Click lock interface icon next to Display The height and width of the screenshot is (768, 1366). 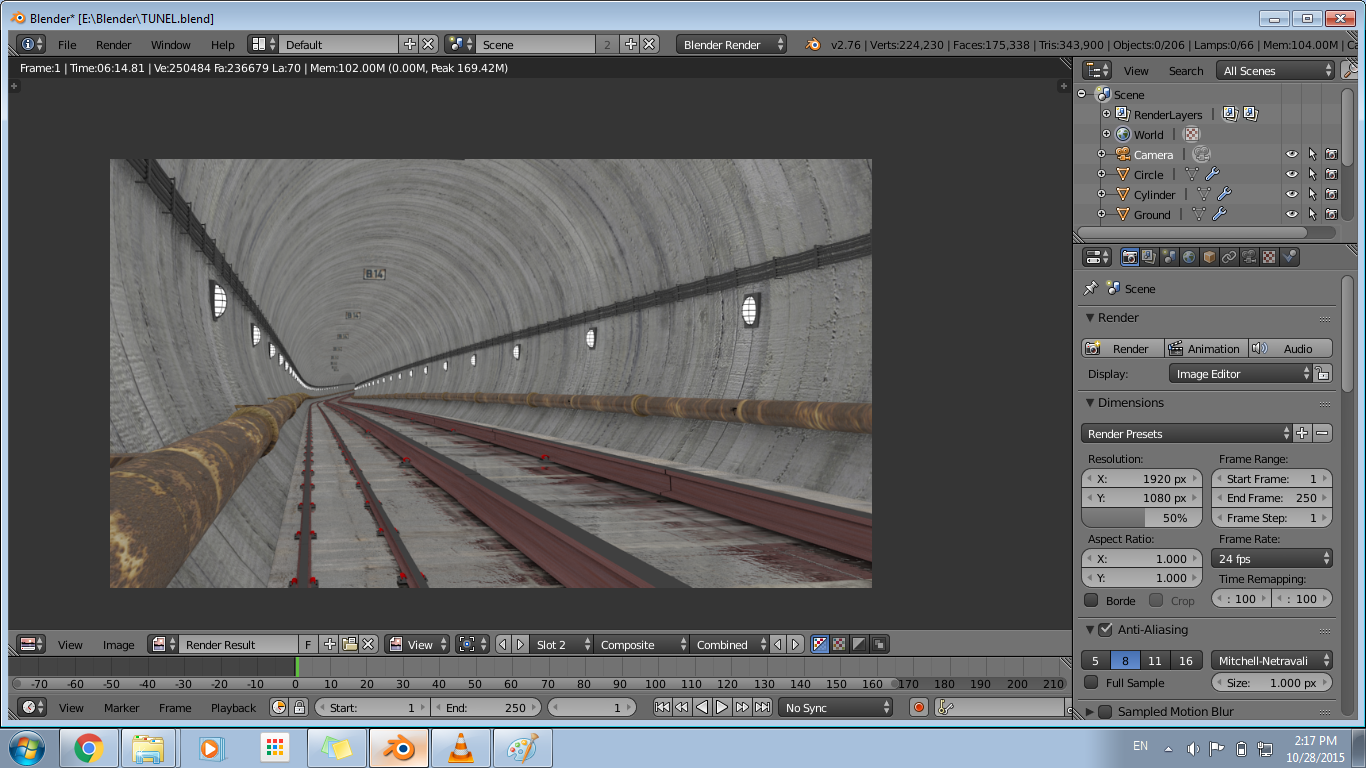click(1322, 373)
